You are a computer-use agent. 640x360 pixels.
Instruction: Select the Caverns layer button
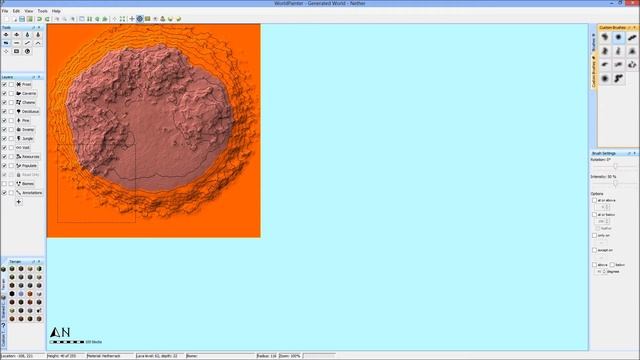coord(27,93)
